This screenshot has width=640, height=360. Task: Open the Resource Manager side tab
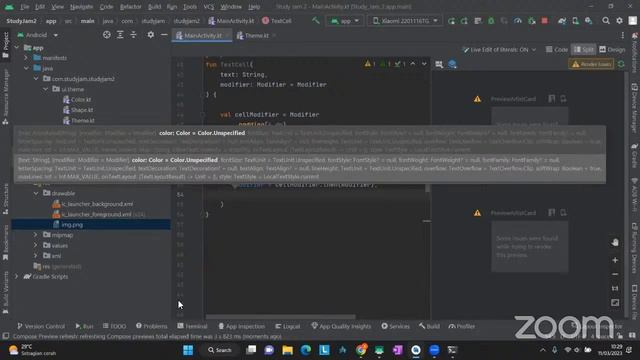tap(6, 96)
